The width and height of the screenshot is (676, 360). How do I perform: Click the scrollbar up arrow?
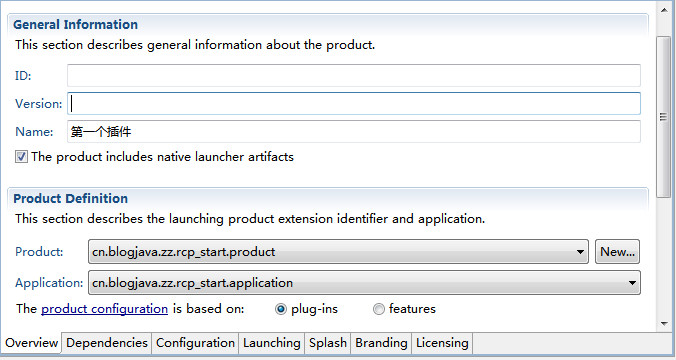[x=664, y=9]
